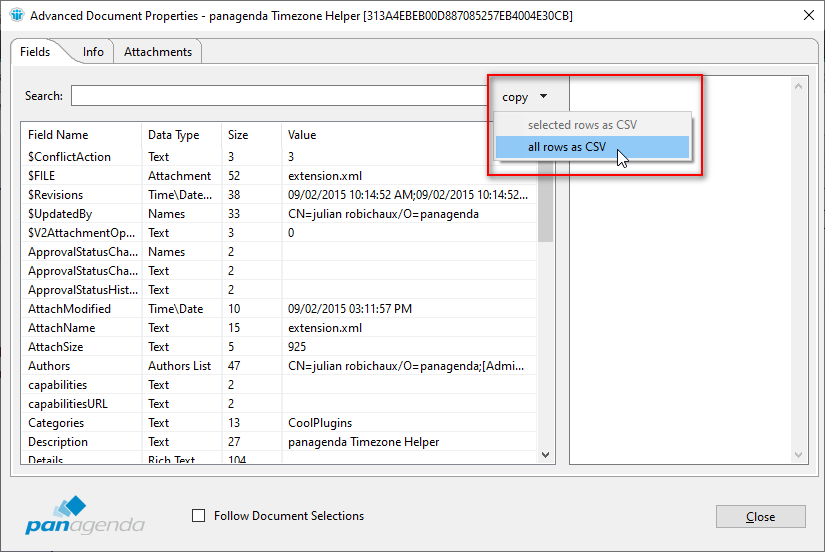Click the Close button

coord(760,517)
